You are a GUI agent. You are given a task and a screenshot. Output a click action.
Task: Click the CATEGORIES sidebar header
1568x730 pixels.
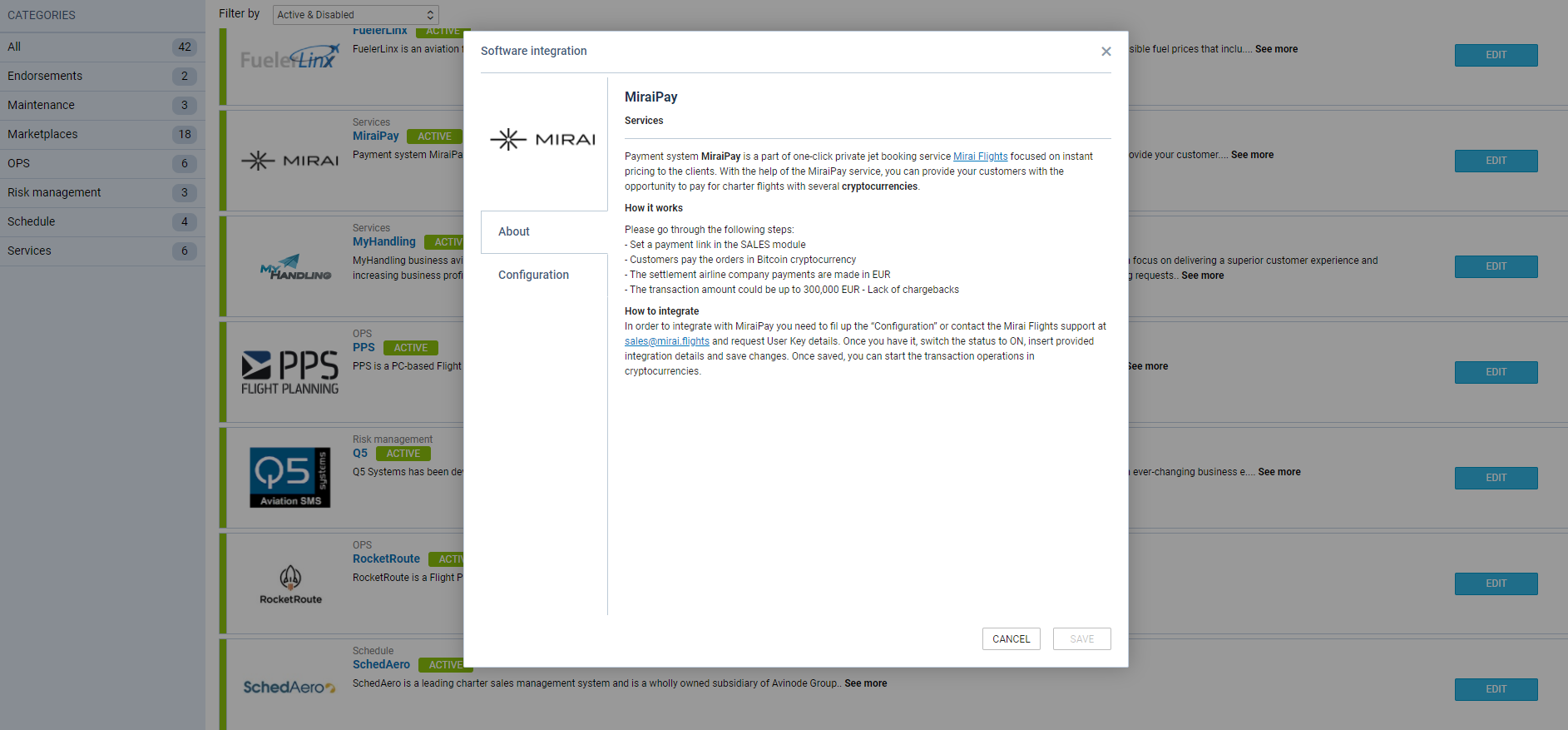42,15
